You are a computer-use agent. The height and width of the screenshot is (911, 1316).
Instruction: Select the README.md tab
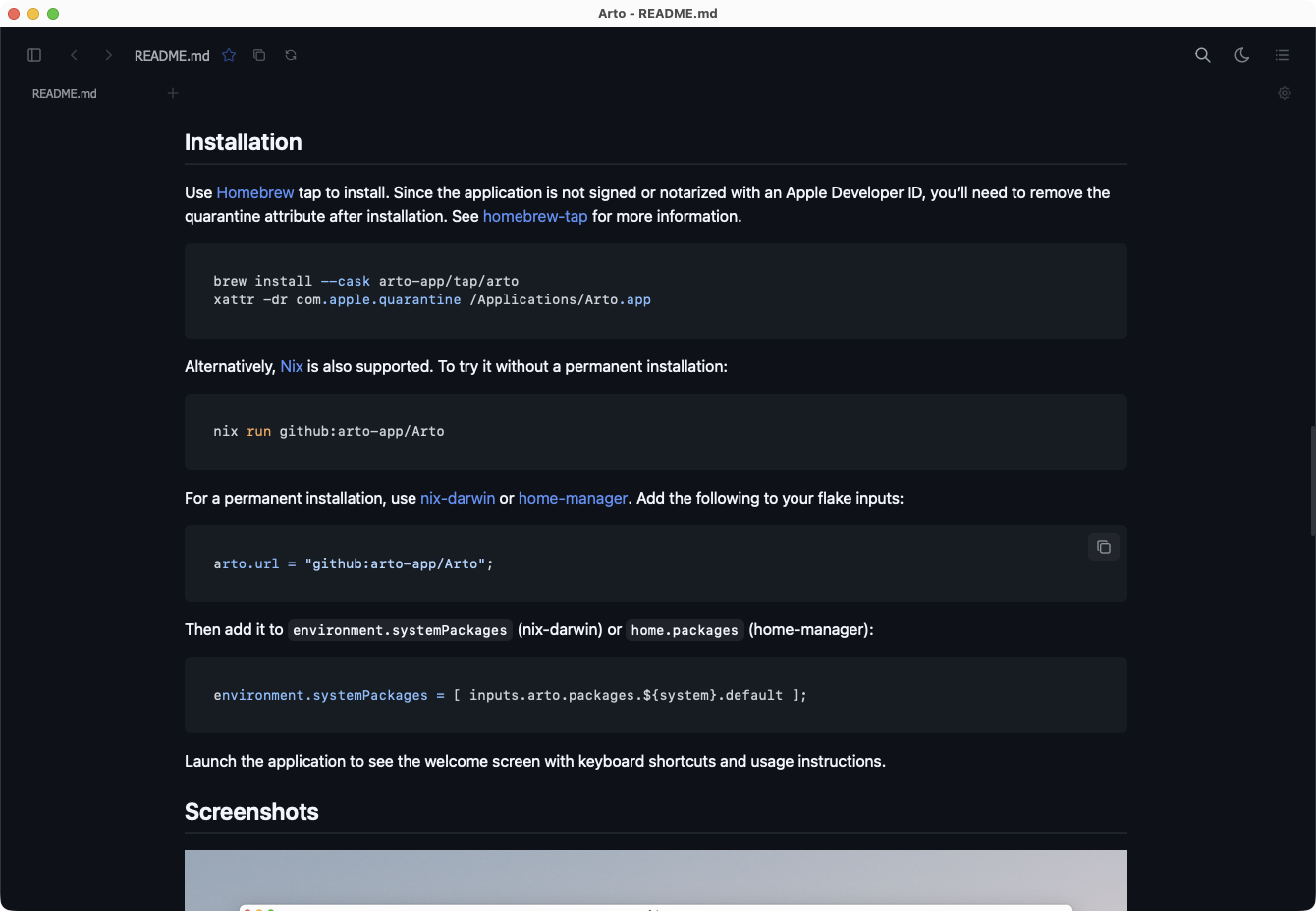(x=65, y=93)
